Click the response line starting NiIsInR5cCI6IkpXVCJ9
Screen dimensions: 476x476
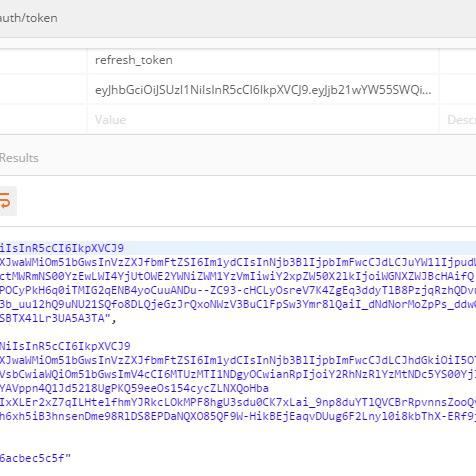[65, 346]
